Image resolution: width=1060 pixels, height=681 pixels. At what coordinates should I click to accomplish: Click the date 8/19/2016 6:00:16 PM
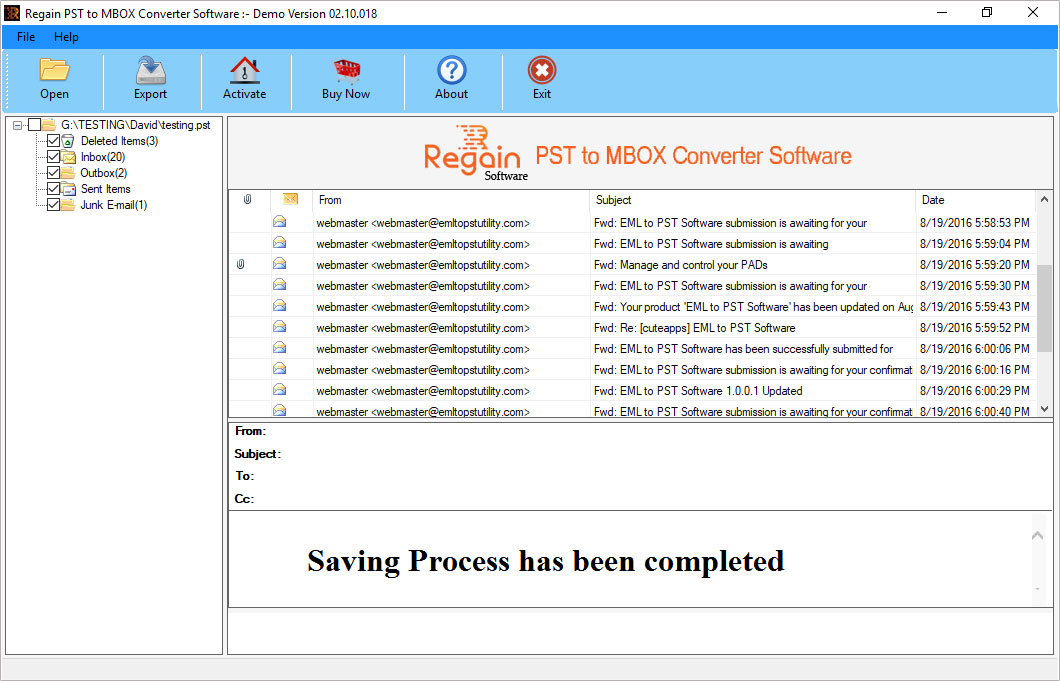[x=974, y=369]
